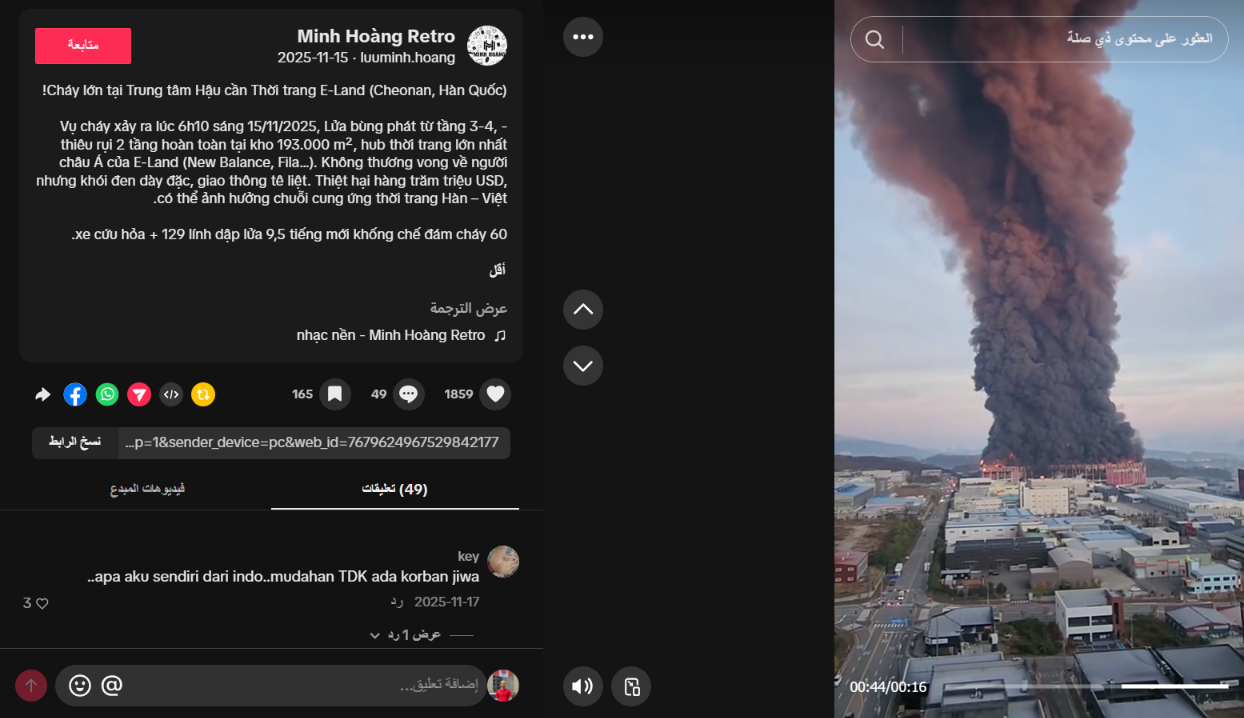Click the share arrow icon
The height and width of the screenshot is (718, 1244).
43,394
